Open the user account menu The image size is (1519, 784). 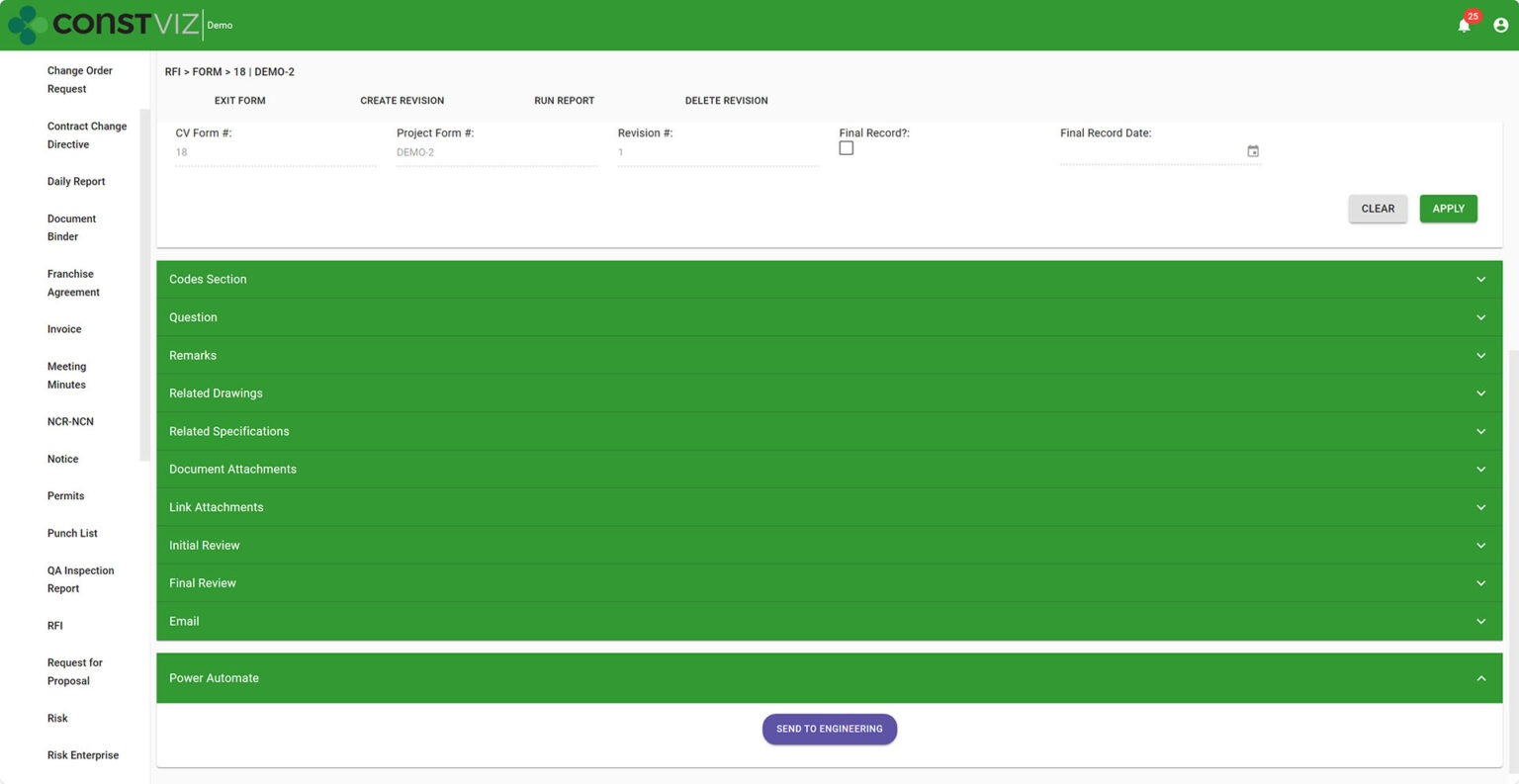coord(1500,24)
